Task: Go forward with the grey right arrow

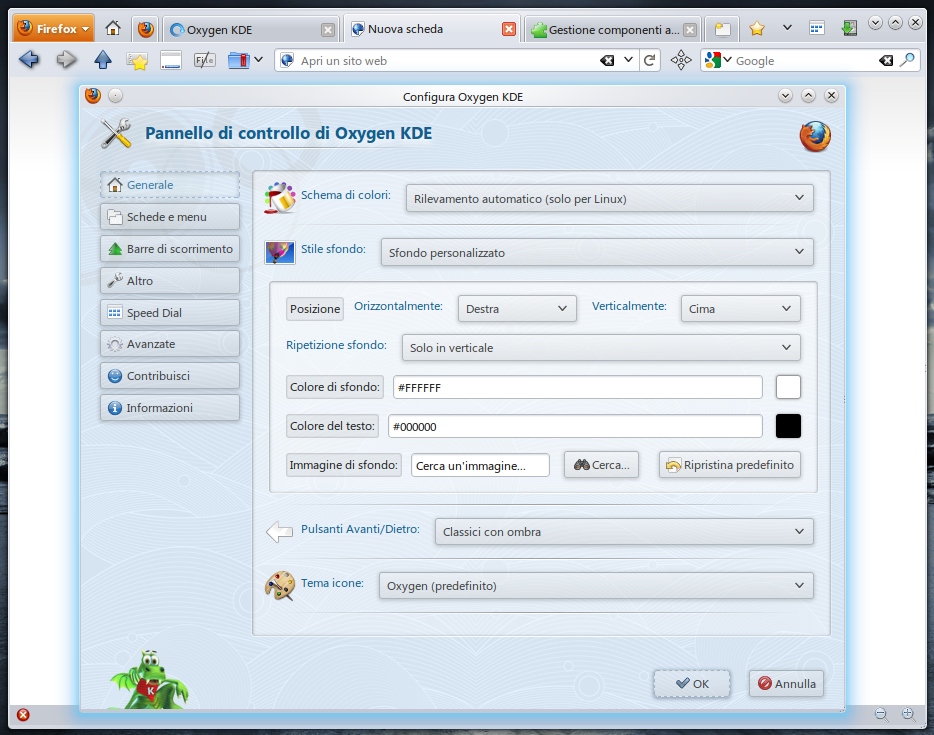Action: click(66, 60)
